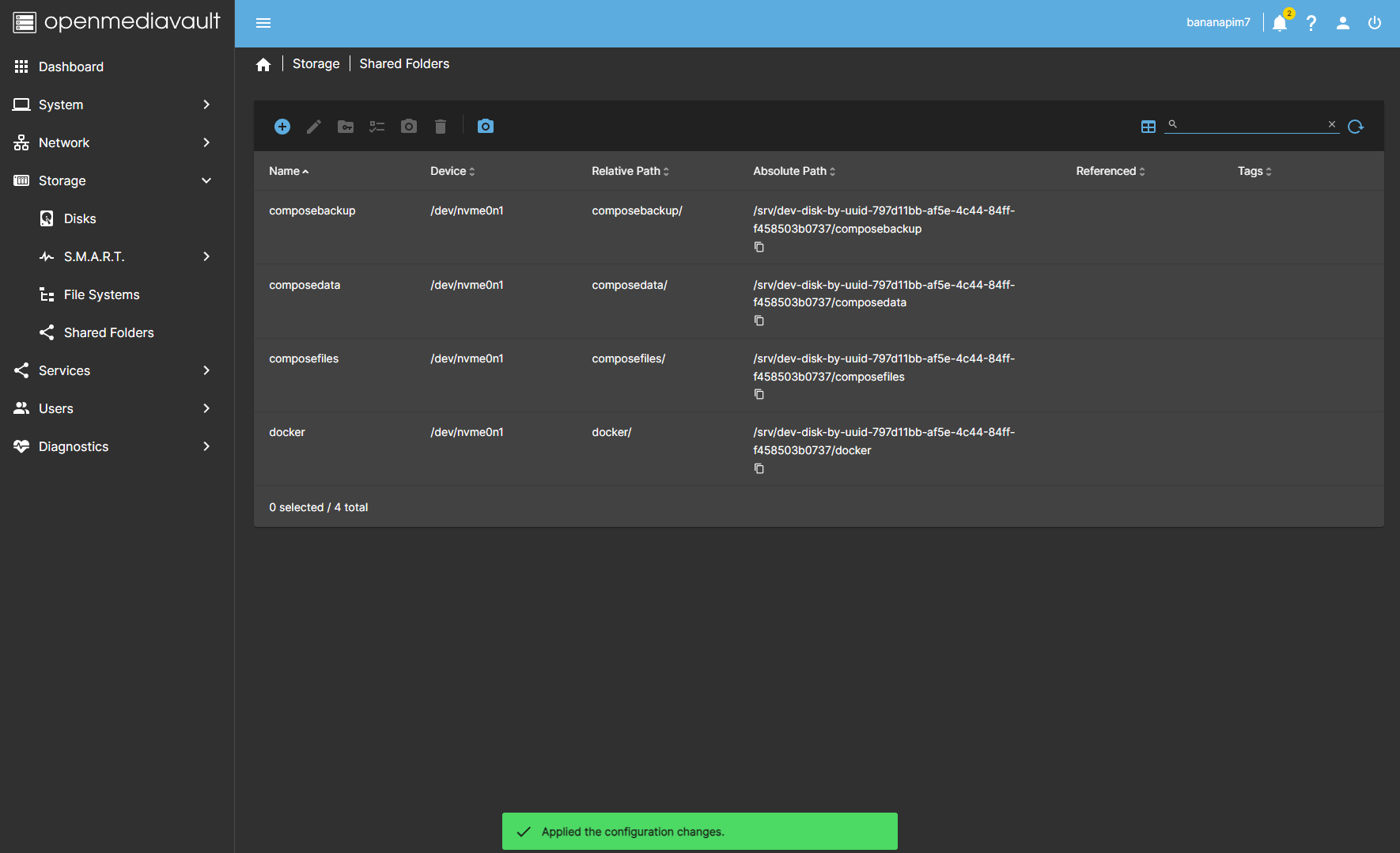This screenshot has height=853, width=1400.
Task: Copy the composedata absolute path
Action: [x=759, y=320]
